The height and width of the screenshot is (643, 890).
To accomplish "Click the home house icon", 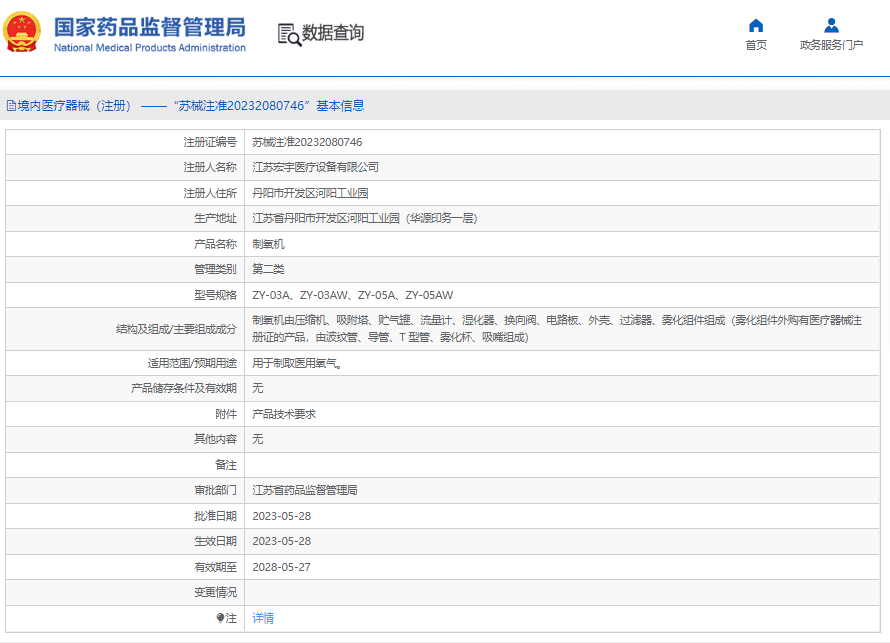I will pyautogui.click(x=756, y=25).
